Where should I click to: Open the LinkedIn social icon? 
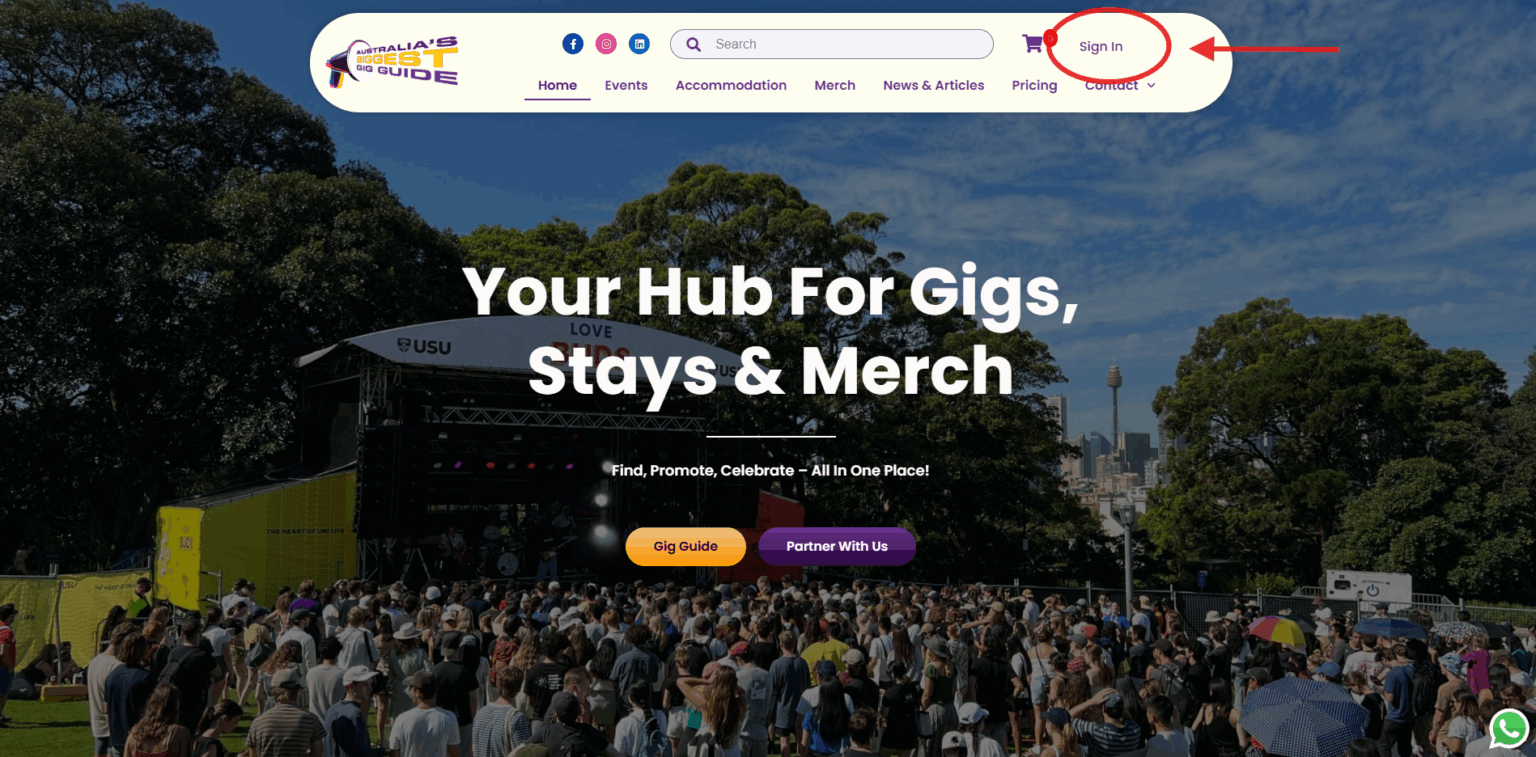639,44
